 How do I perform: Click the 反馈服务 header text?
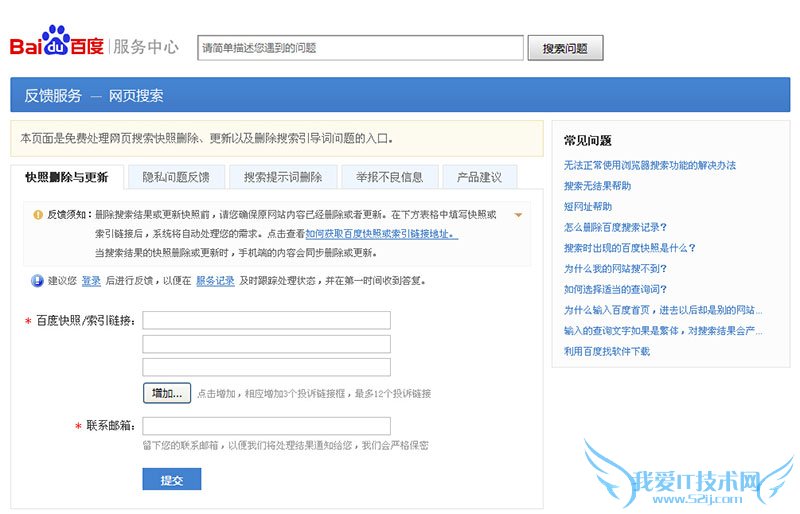pos(53,95)
